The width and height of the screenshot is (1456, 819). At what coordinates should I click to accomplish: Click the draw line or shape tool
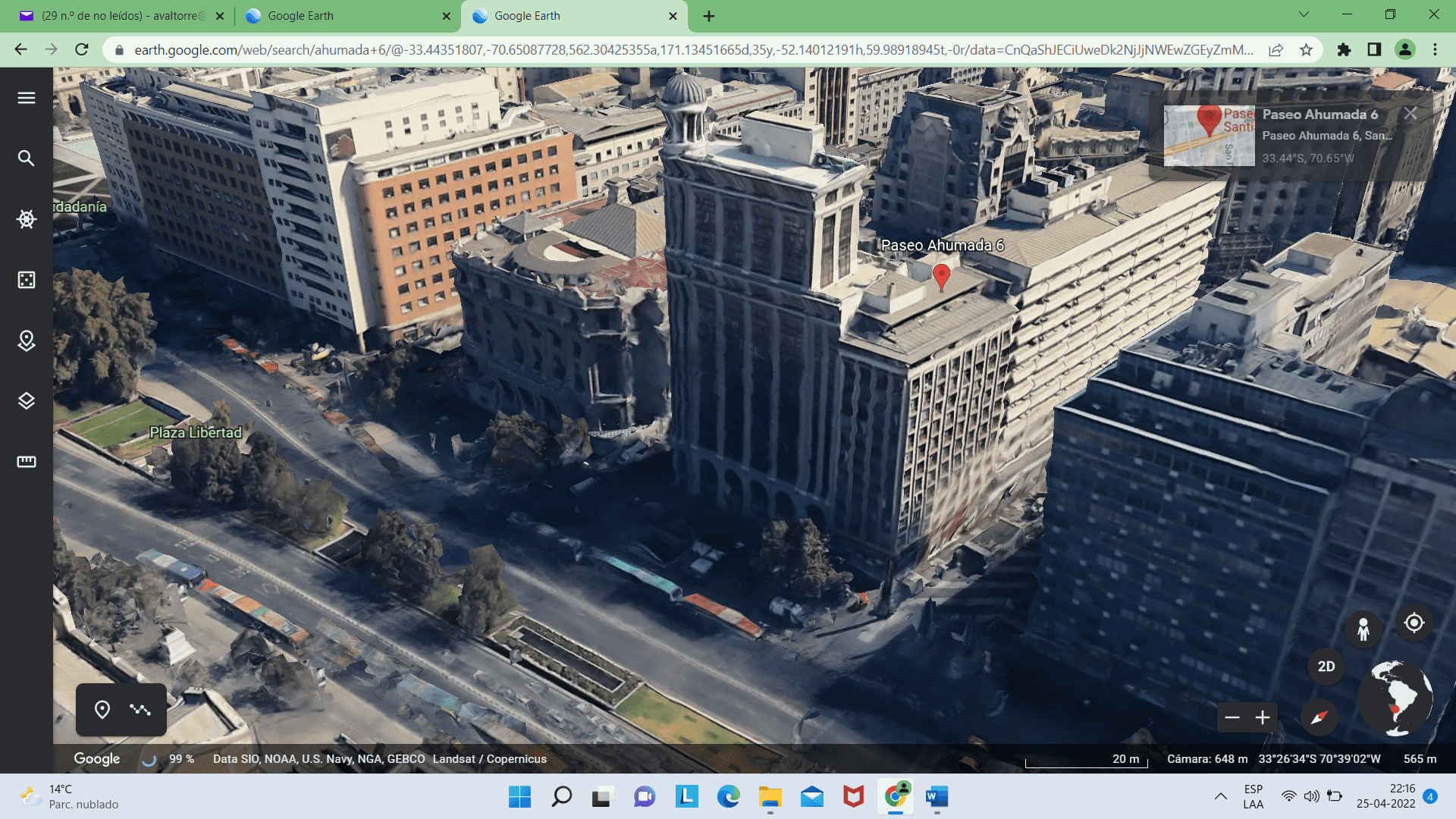coord(140,710)
